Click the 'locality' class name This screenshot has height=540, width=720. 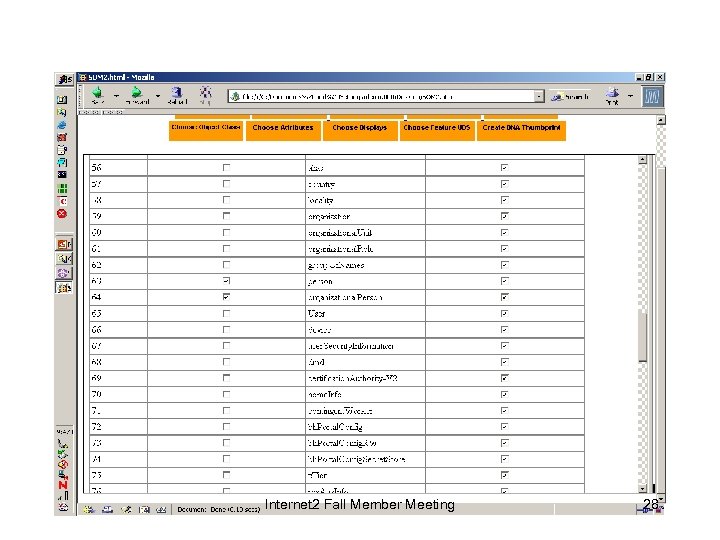(x=321, y=200)
